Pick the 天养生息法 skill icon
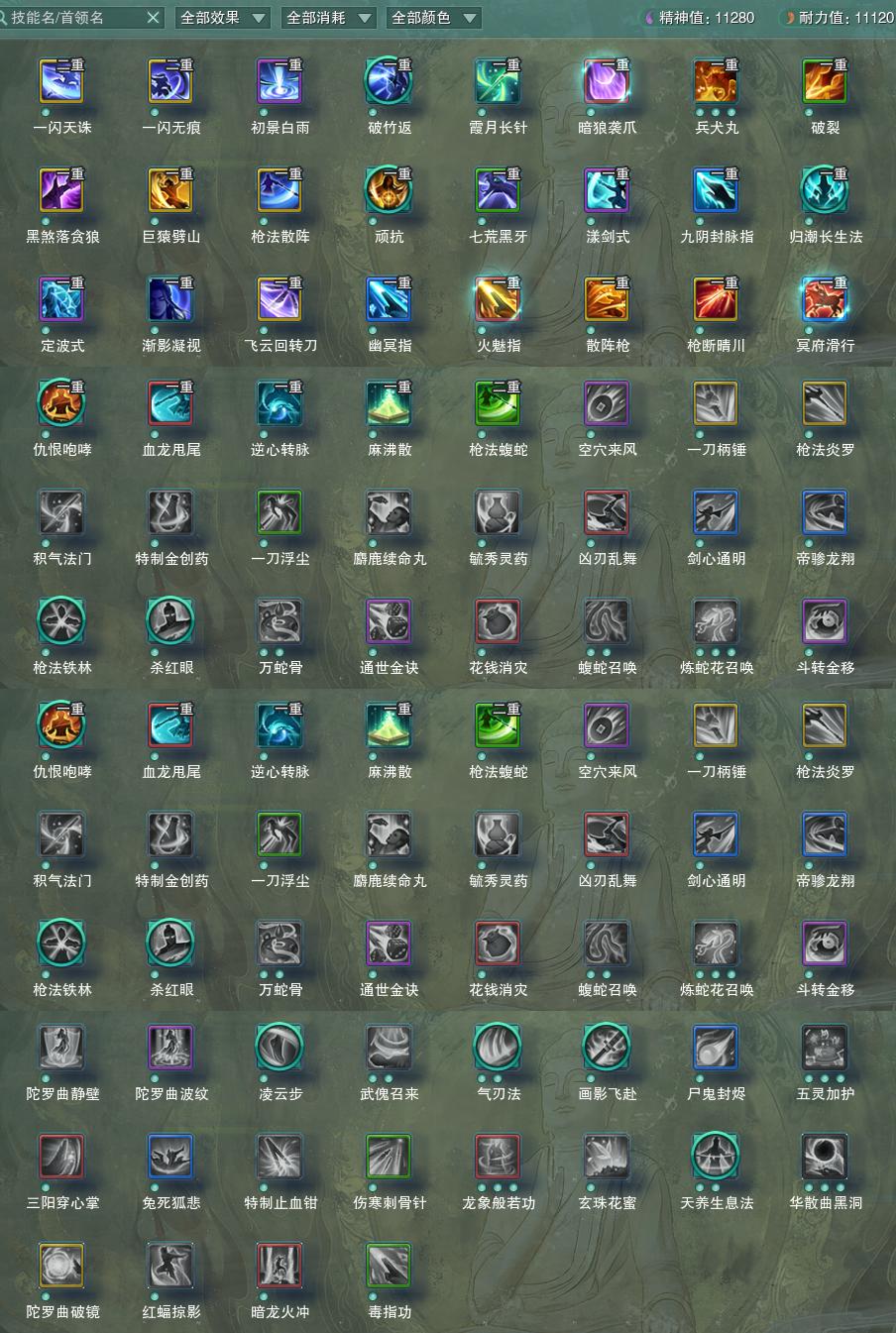 [x=716, y=1157]
